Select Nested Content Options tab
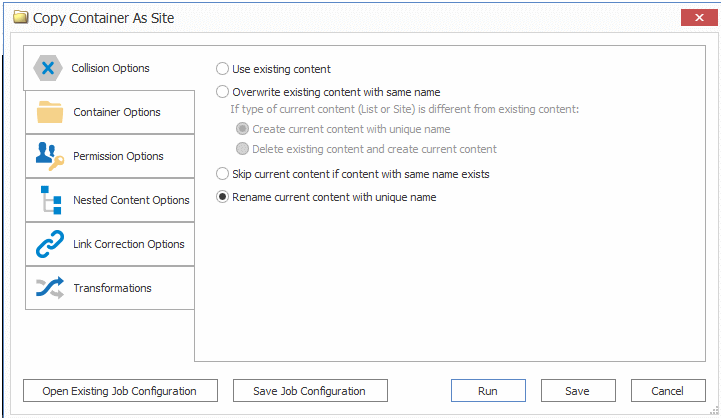This screenshot has height=418, width=721. [x=110, y=200]
